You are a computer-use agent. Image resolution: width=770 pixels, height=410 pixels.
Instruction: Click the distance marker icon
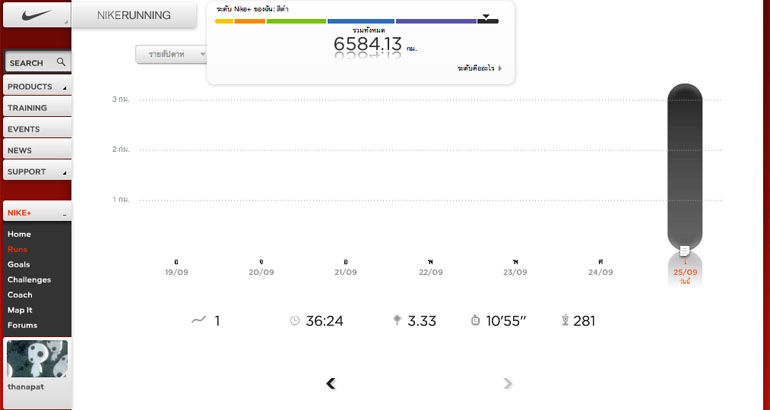[x=397, y=320]
